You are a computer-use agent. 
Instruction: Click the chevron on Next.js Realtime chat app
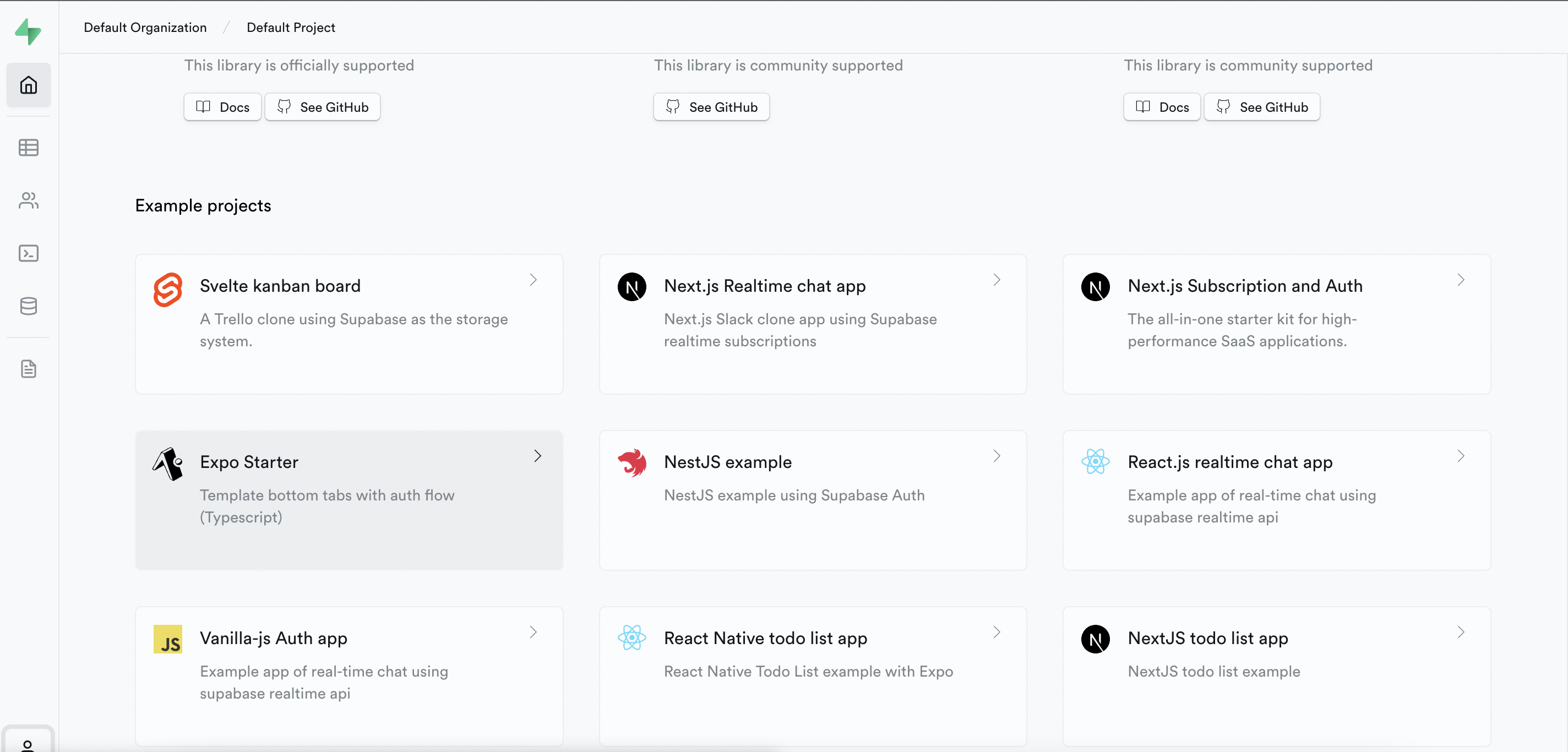click(997, 280)
